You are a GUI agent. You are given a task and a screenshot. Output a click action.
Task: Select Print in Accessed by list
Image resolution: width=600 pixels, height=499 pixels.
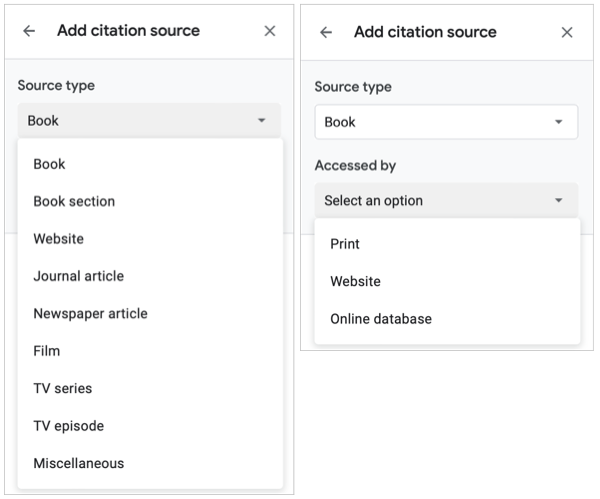345,244
